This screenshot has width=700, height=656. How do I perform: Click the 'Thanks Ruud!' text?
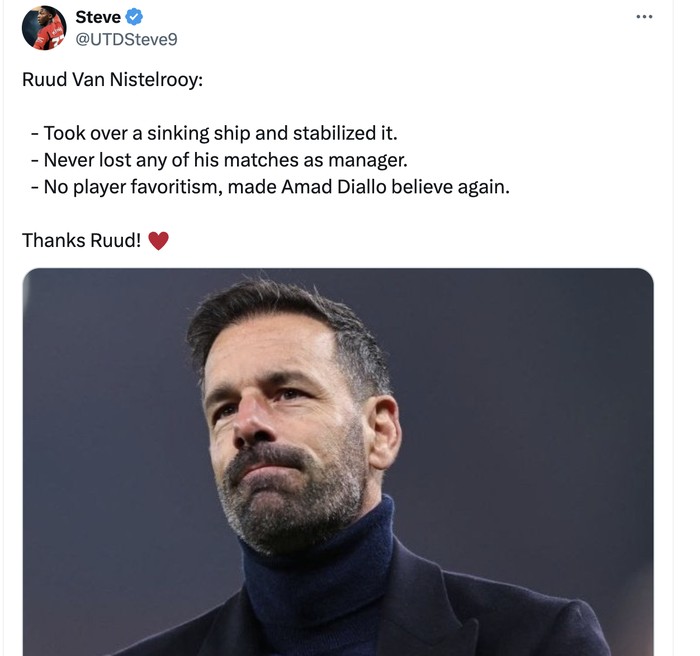(x=81, y=240)
